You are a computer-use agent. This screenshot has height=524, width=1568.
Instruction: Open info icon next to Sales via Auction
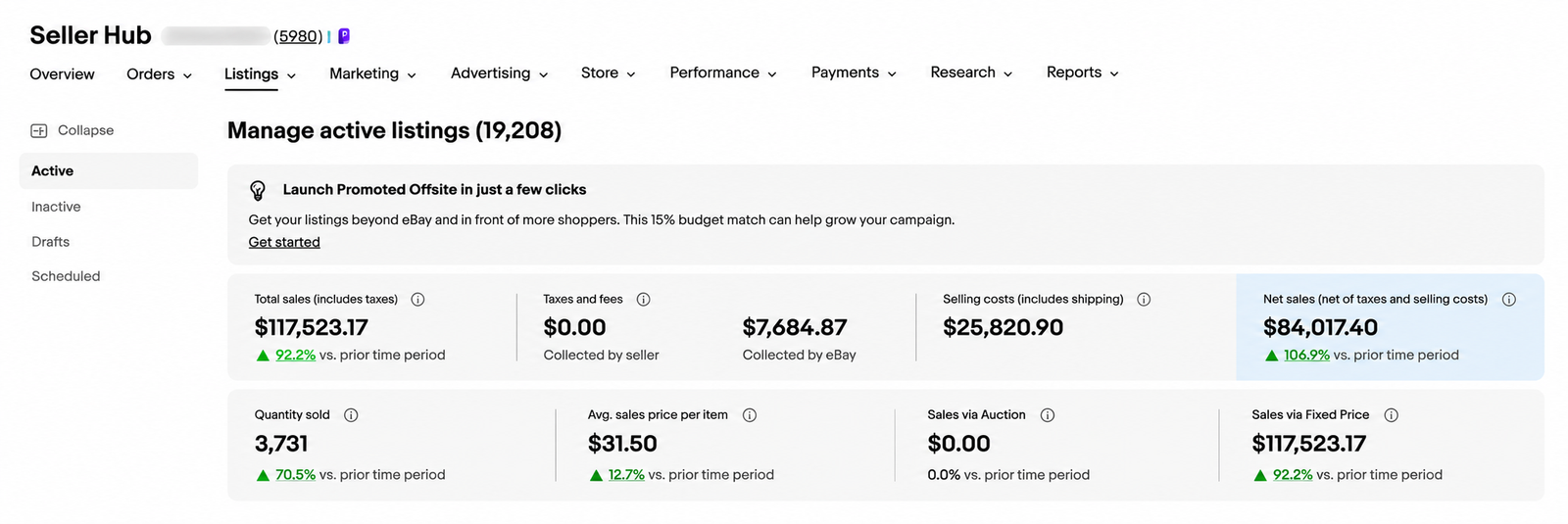click(1048, 415)
